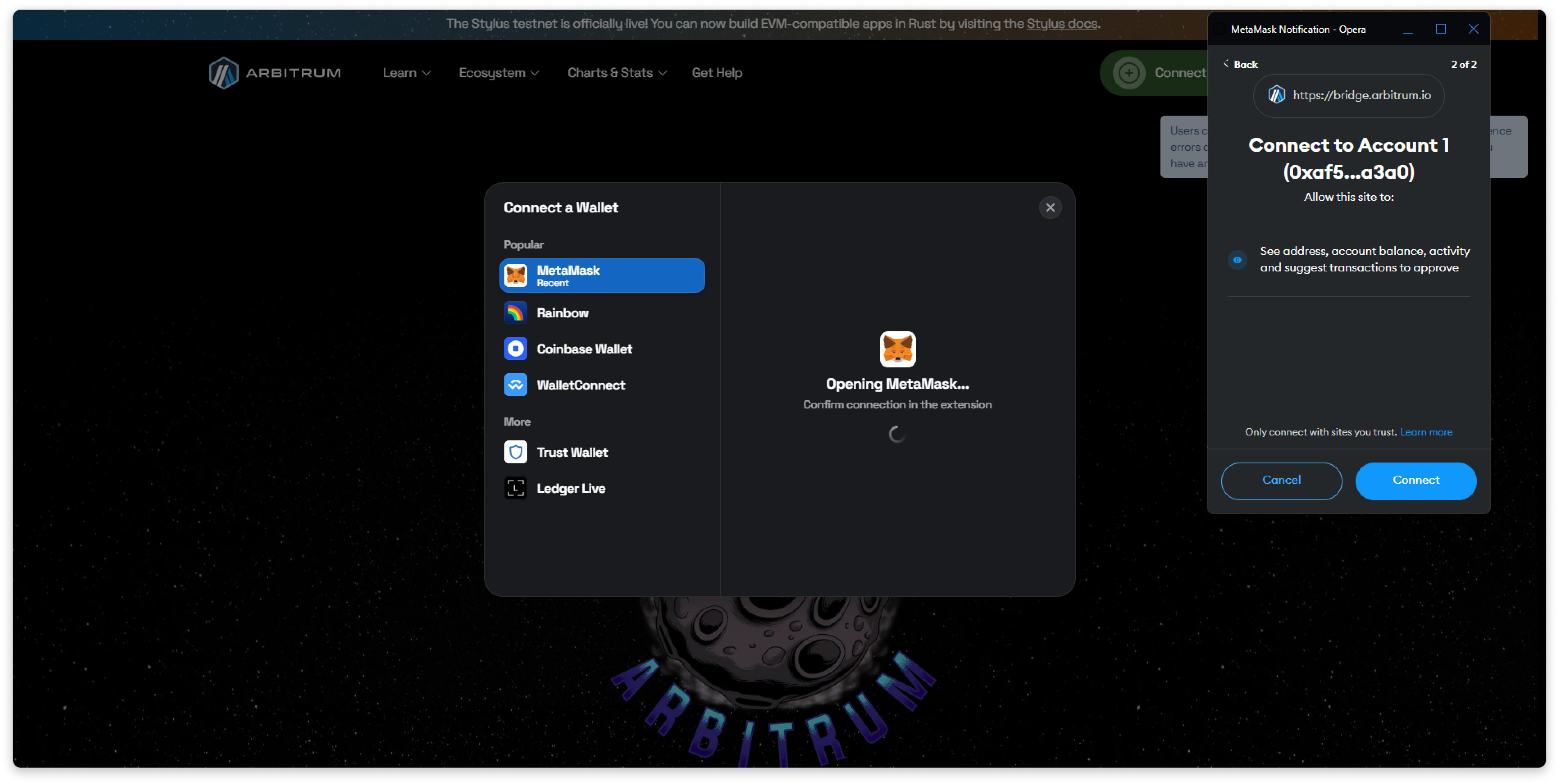Pick the WalletConnect icon

pos(515,385)
